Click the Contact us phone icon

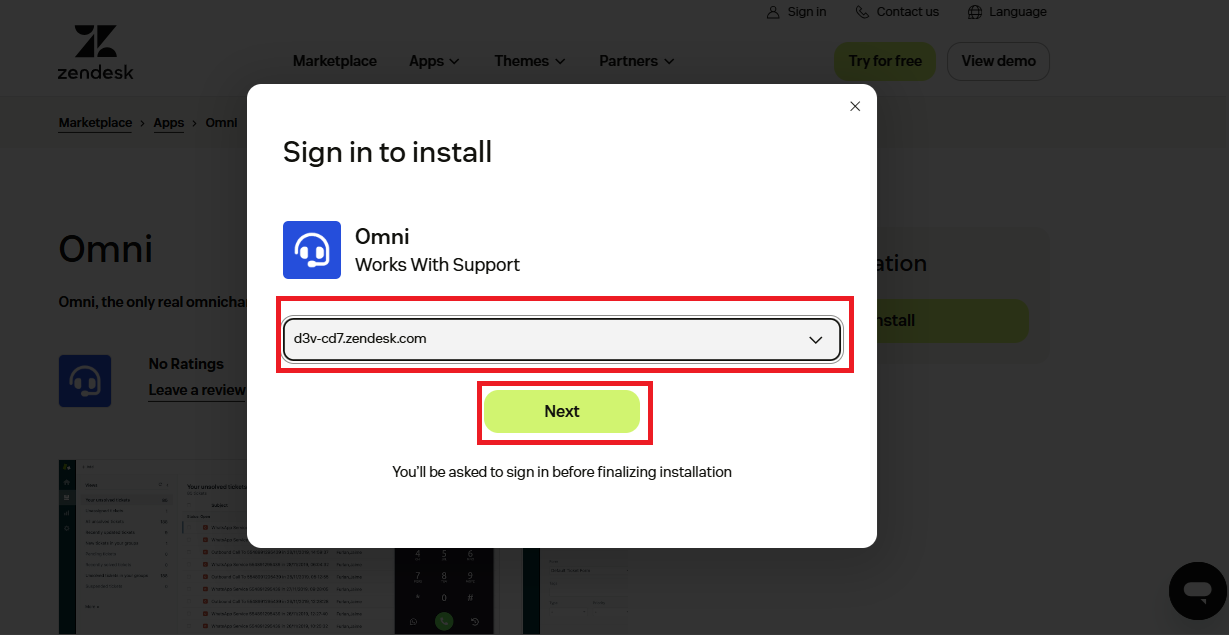862,12
